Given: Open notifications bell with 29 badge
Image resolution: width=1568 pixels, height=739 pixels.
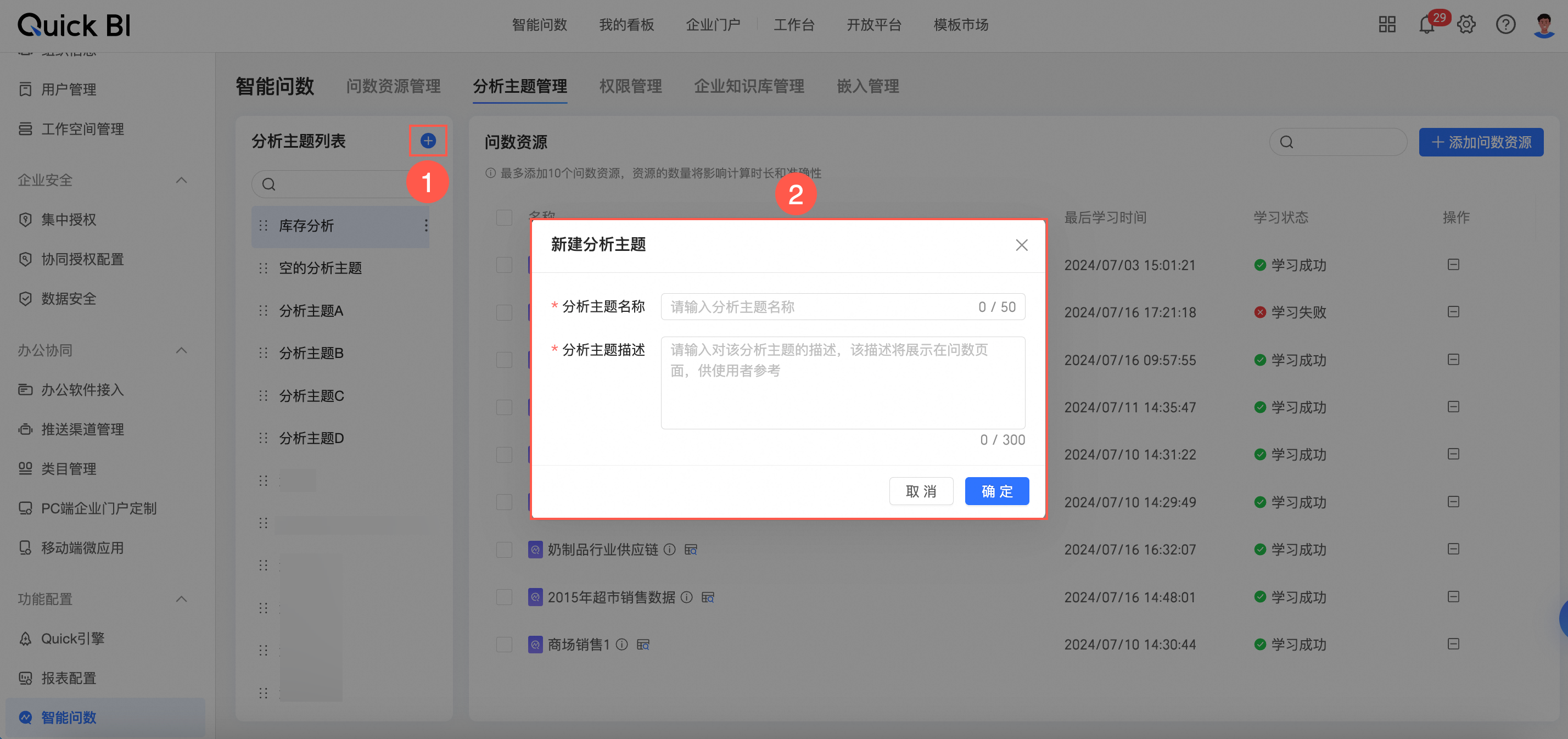Looking at the screenshot, I should click(1427, 24).
